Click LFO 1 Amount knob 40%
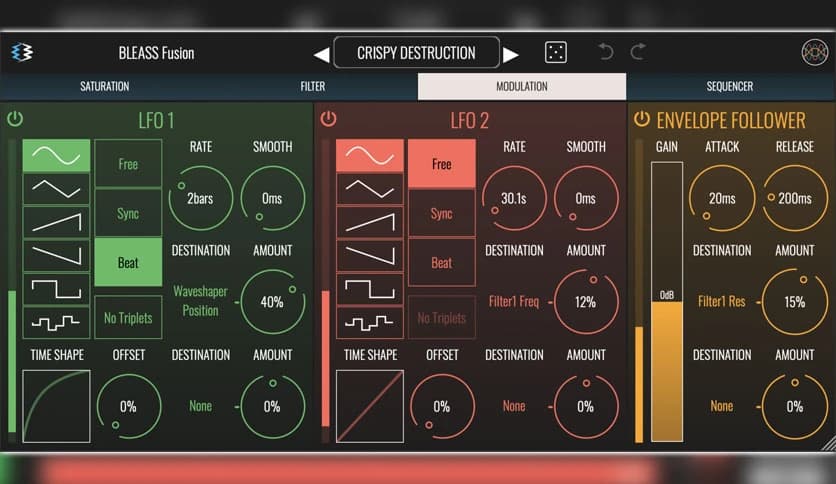The height and width of the screenshot is (484, 836). point(272,302)
